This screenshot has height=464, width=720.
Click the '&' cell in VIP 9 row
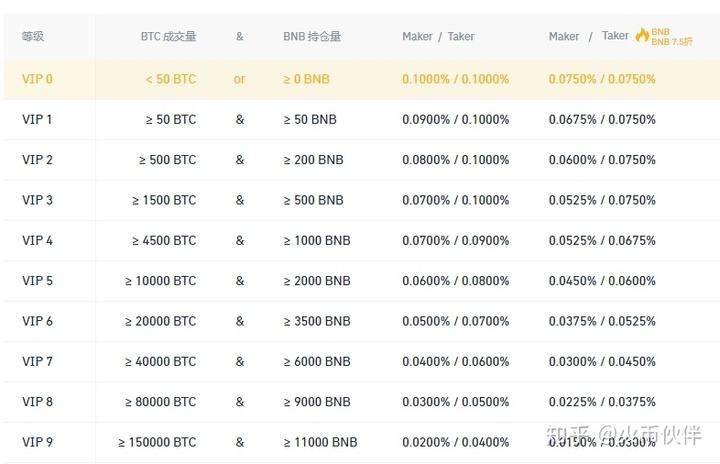click(240, 442)
